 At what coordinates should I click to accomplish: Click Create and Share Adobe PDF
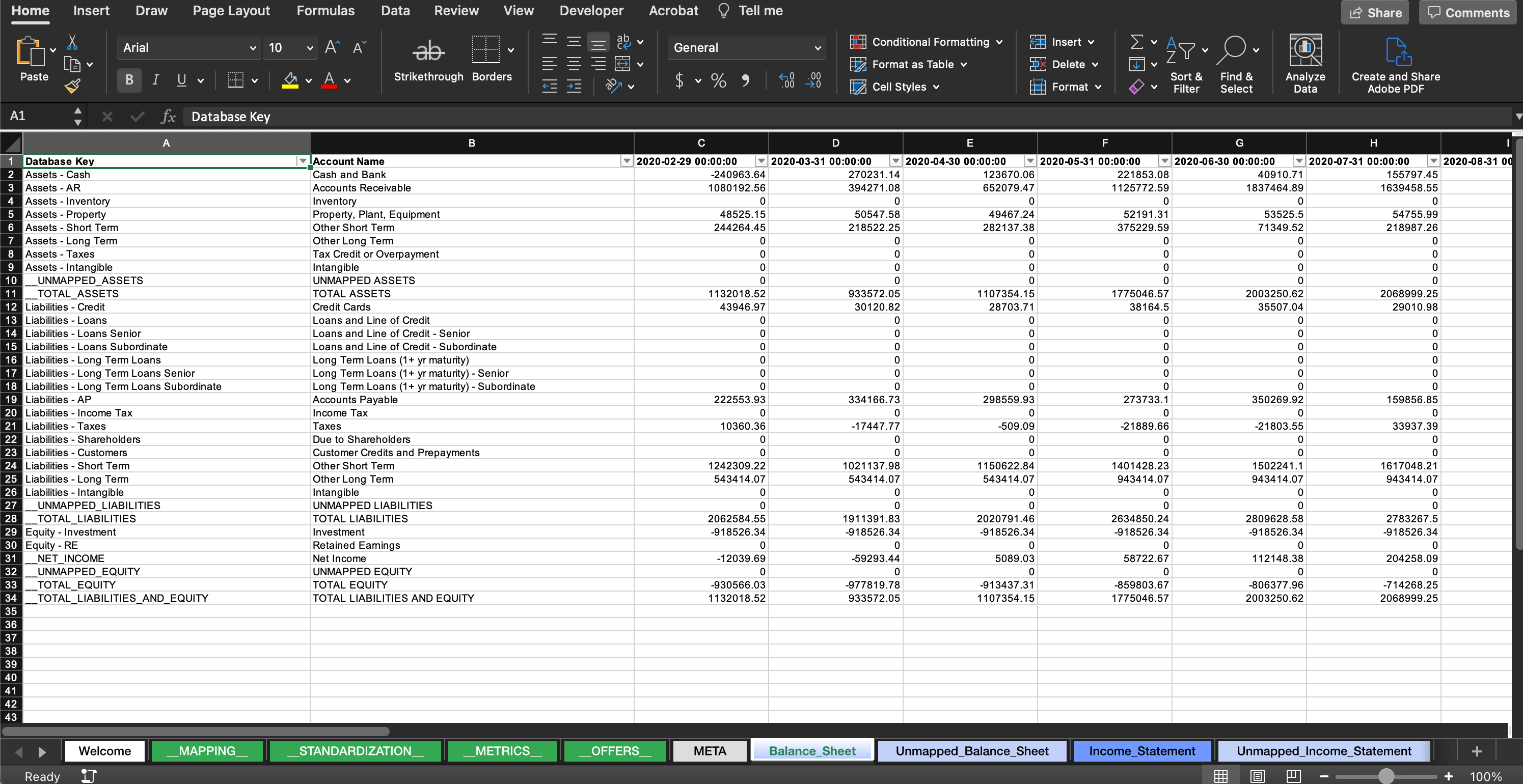click(1395, 65)
